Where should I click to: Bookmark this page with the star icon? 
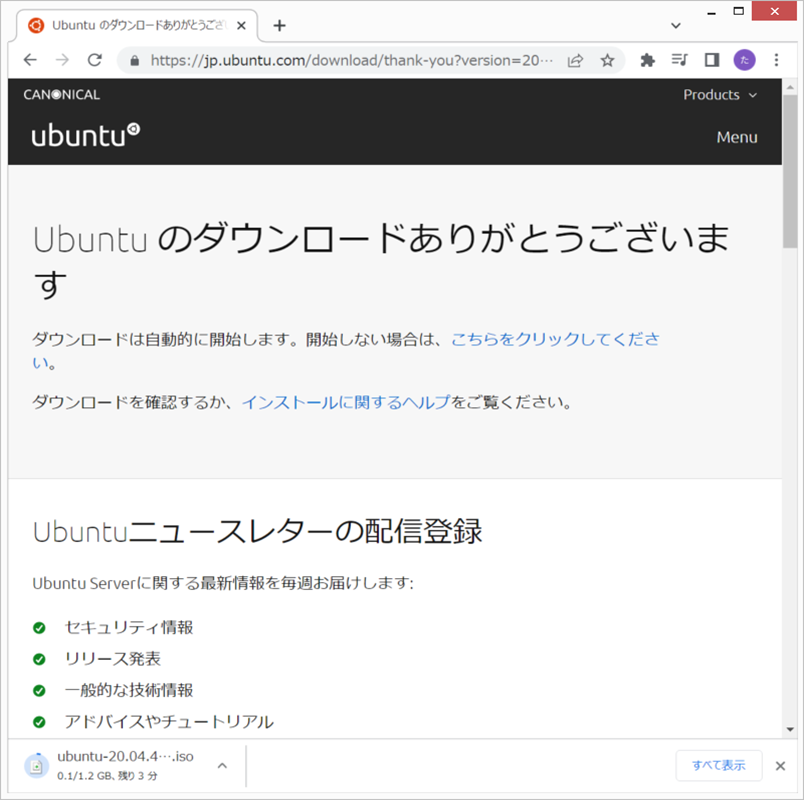[x=608, y=61]
